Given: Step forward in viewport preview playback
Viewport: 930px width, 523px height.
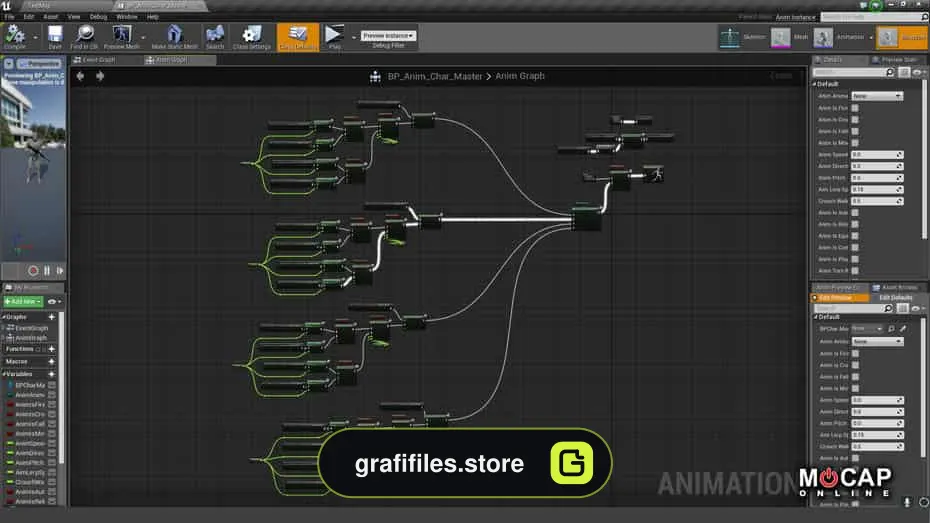Looking at the screenshot, I should (60, 270).
